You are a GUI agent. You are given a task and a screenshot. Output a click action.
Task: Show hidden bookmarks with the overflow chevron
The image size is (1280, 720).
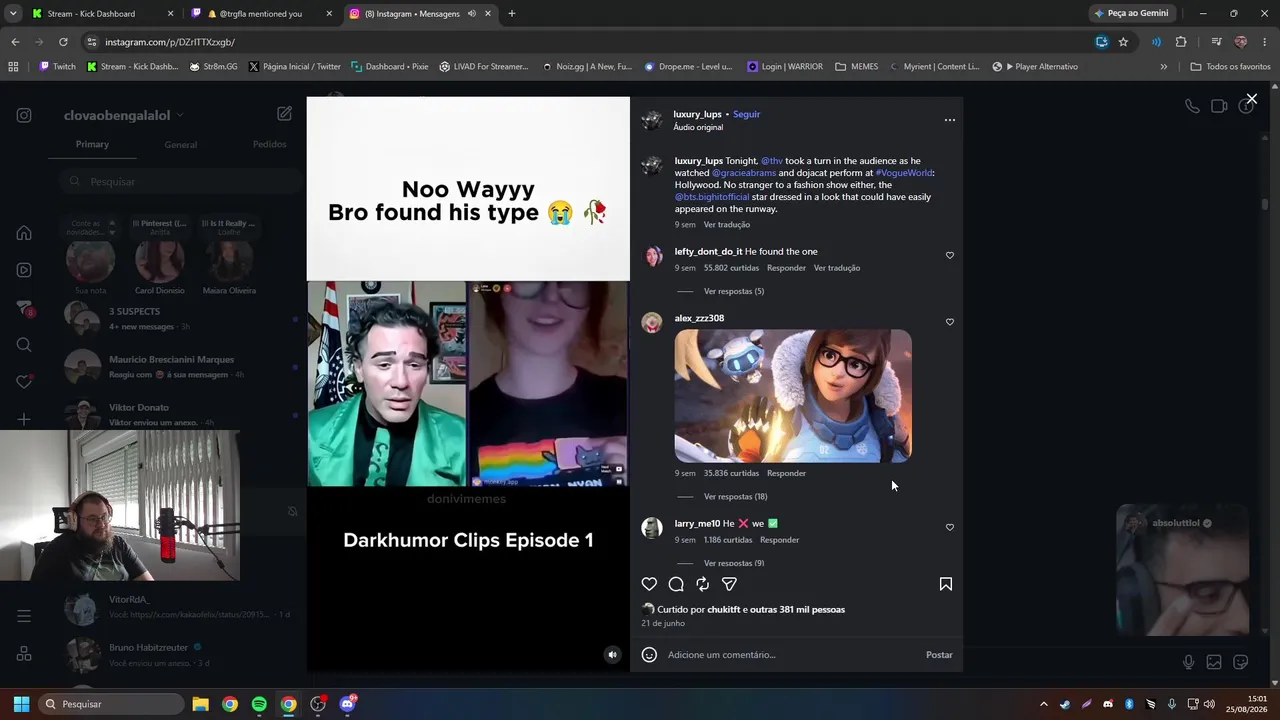[x=1163, y=67]
